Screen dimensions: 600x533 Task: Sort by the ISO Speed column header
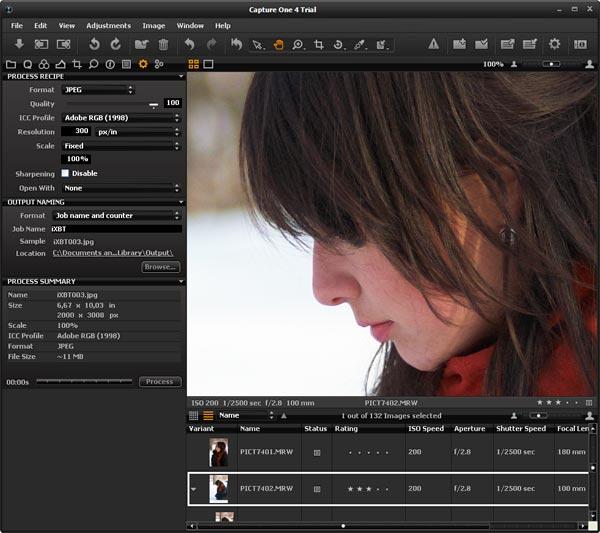point(426,429)
